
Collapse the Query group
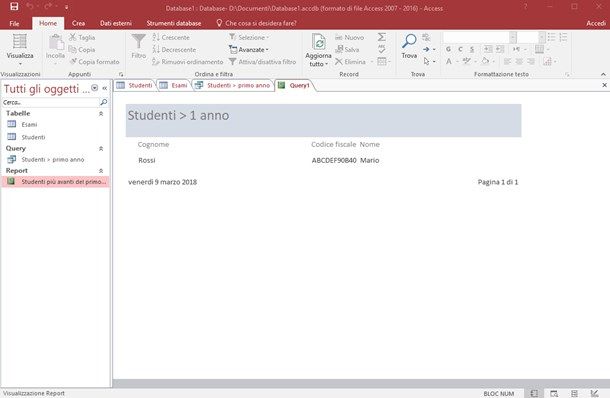tap(101, 149)
